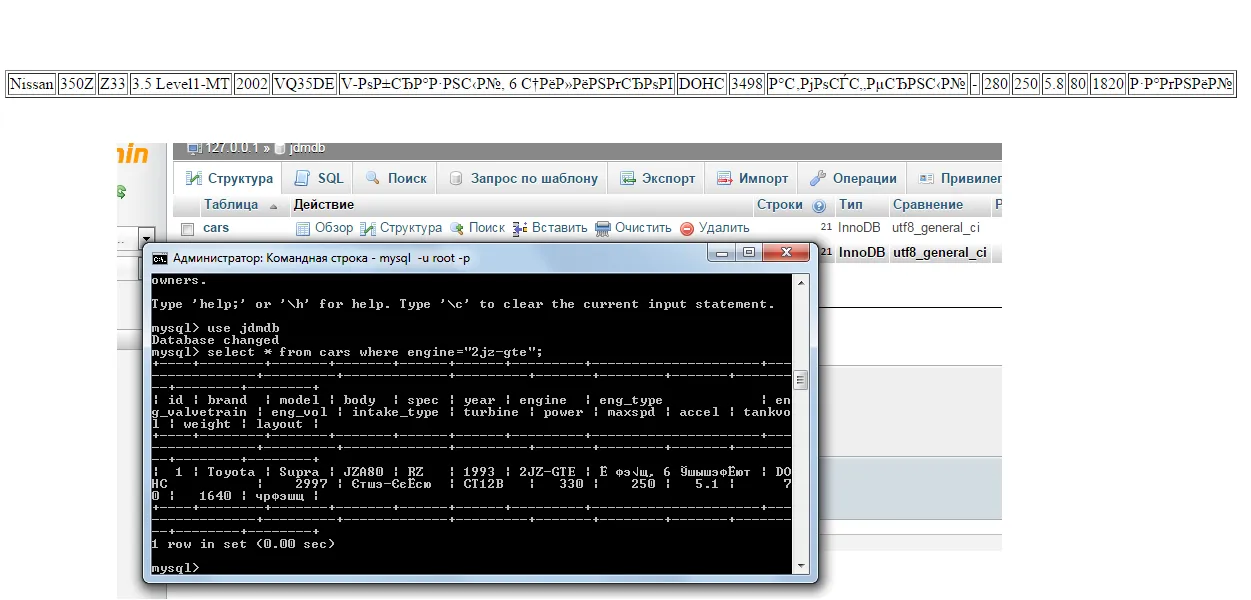Close the command prompt window
The height and width of the screenshot is (600, 1251).
tap(785, 253)
